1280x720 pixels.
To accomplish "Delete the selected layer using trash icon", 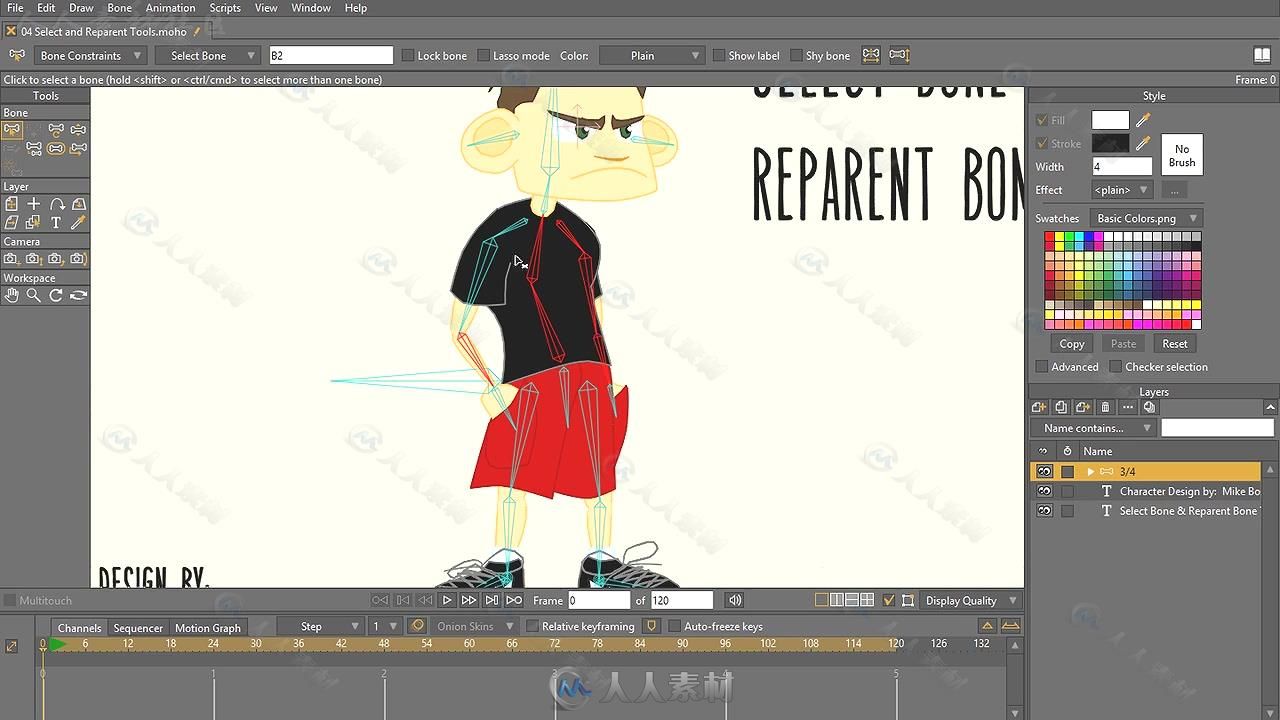I will click(x=1105, y=407).
